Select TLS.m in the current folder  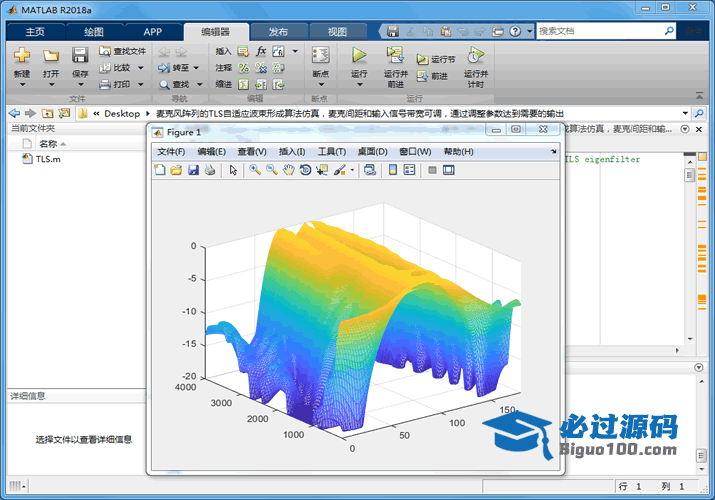tap(46, 159)
